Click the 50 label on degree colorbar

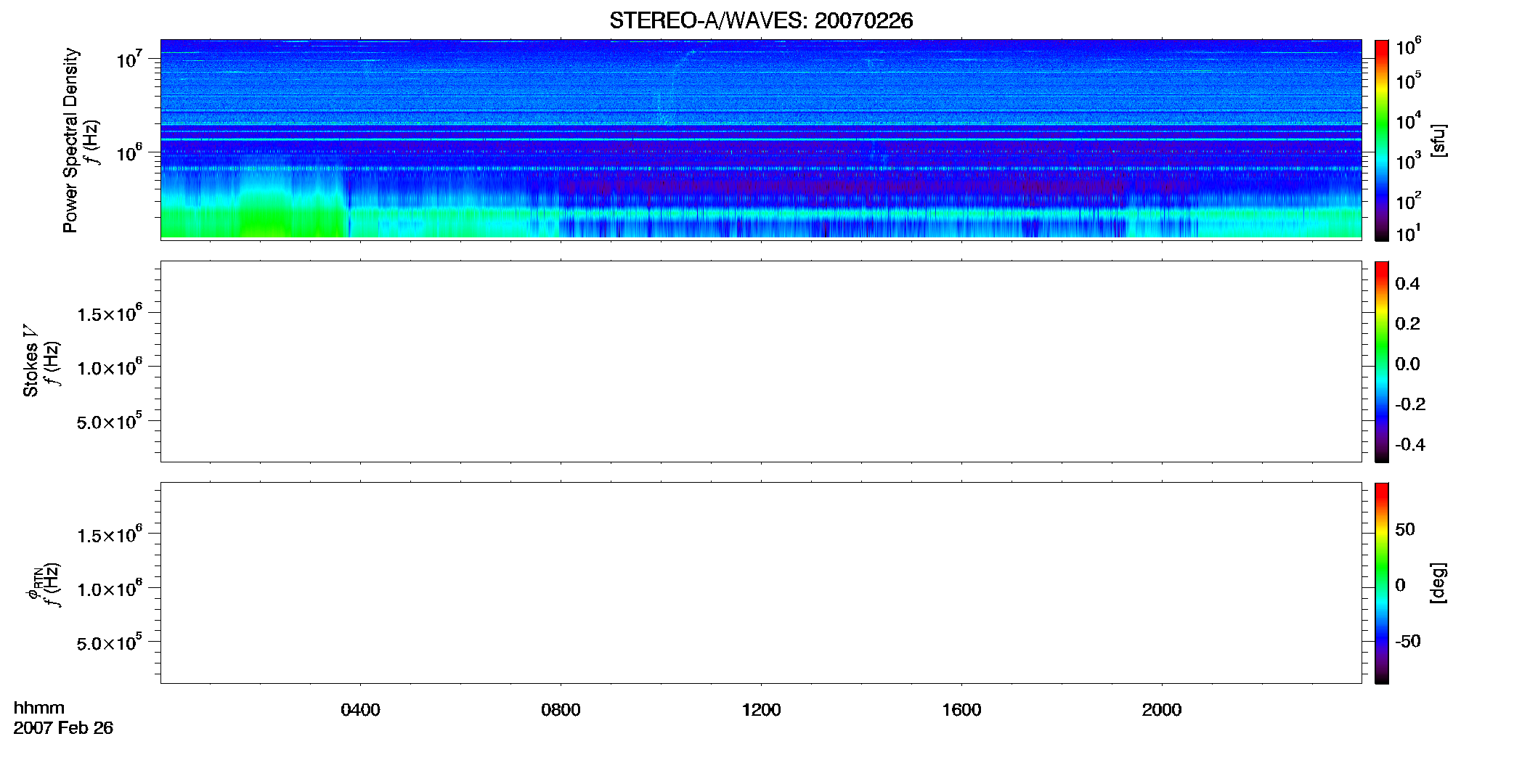point(1404,529)
